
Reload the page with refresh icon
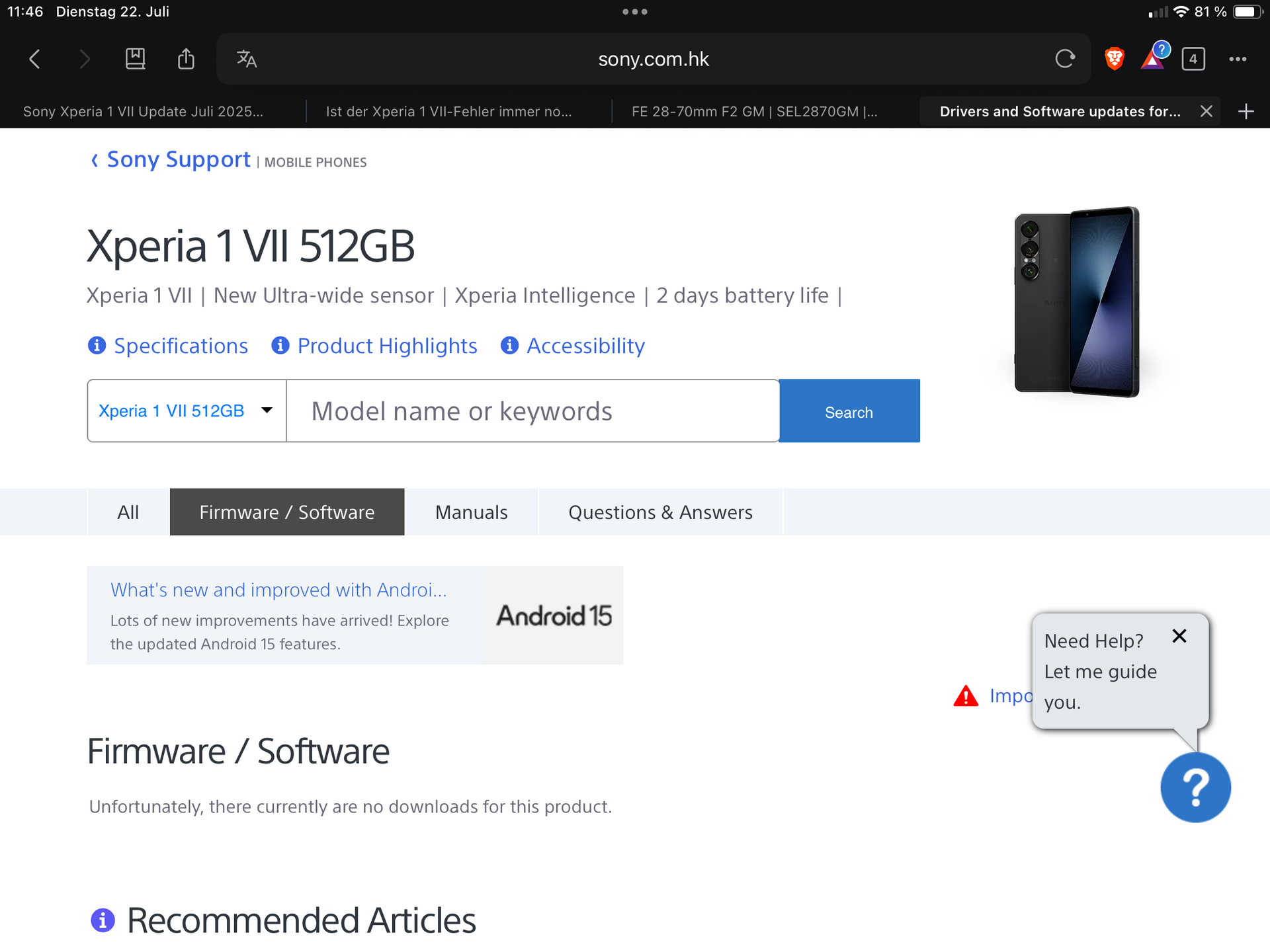[1065, 59]
